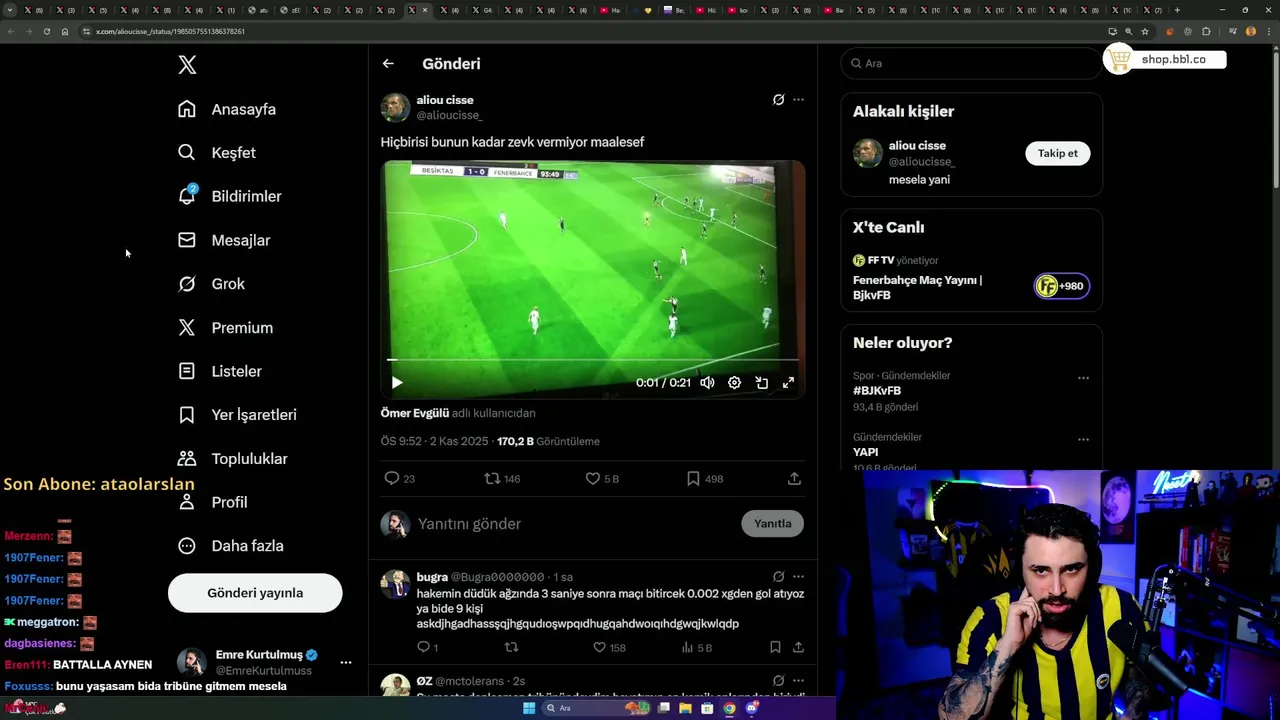
Task: Click Grok icon on bugra reply
Action: [778, 577]
